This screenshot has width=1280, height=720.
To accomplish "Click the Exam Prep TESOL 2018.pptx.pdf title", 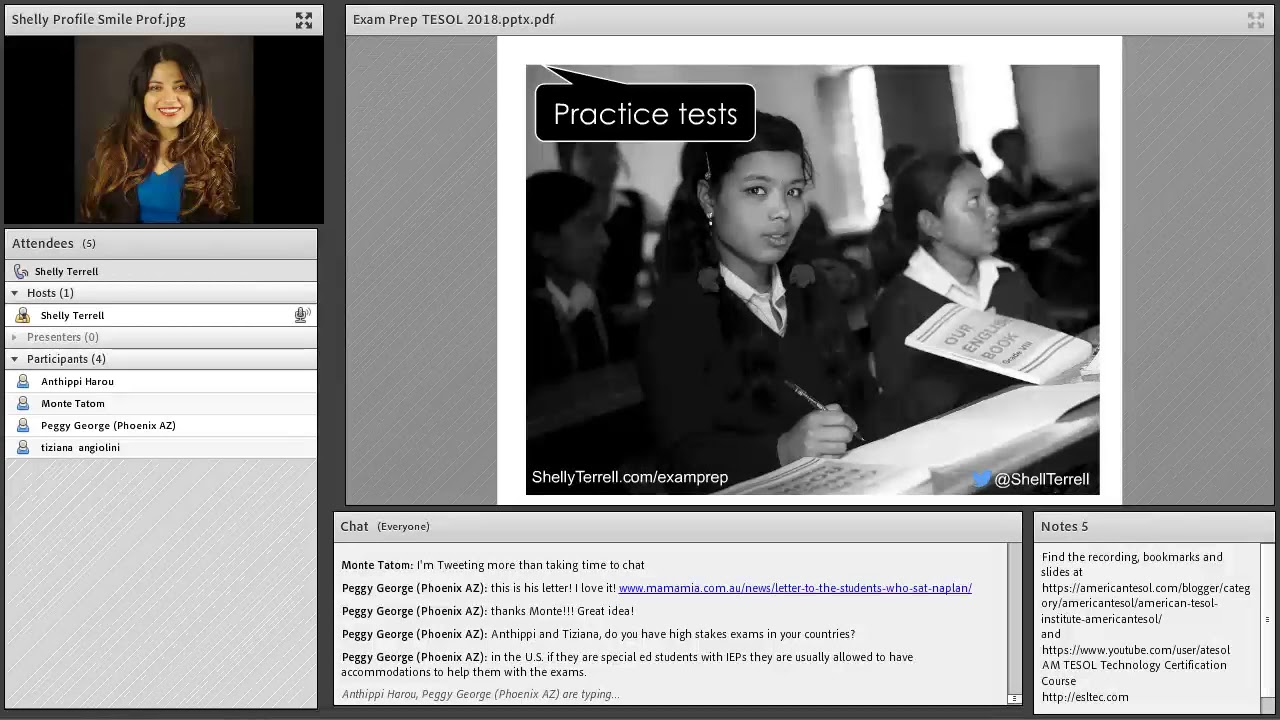I will tap(453, 19).
